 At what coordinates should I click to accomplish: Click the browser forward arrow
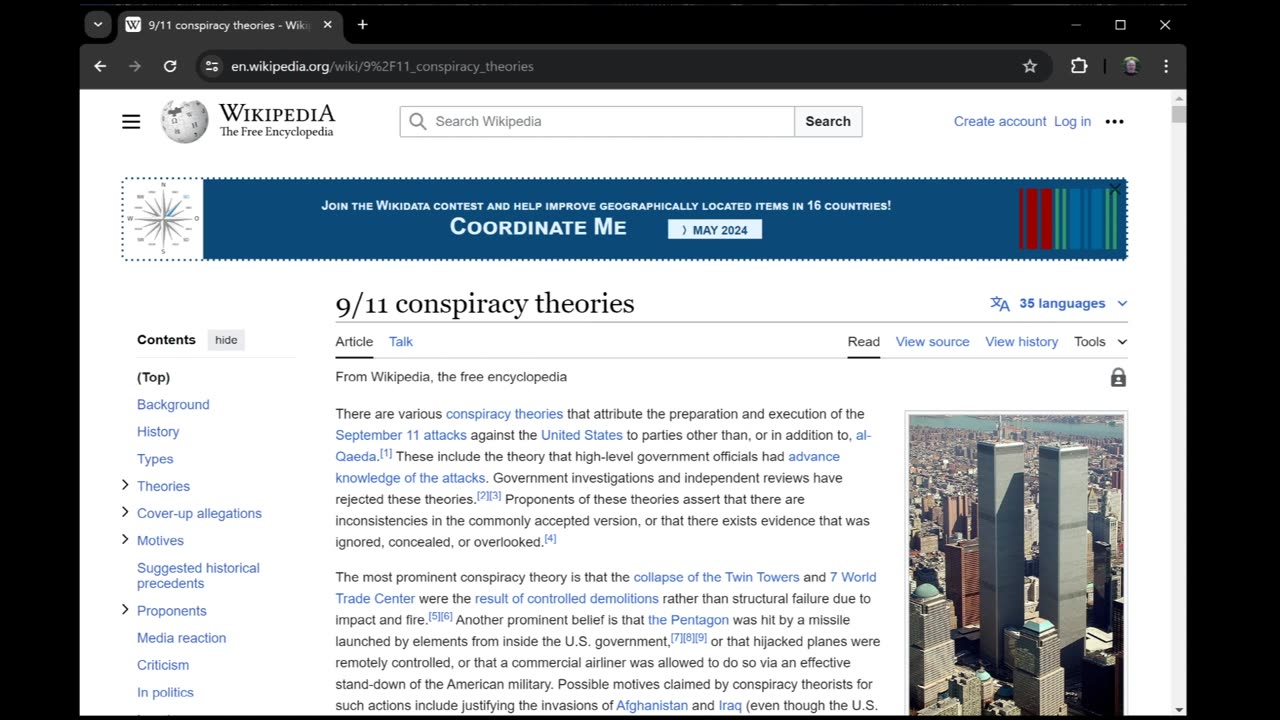pos(135,66)
